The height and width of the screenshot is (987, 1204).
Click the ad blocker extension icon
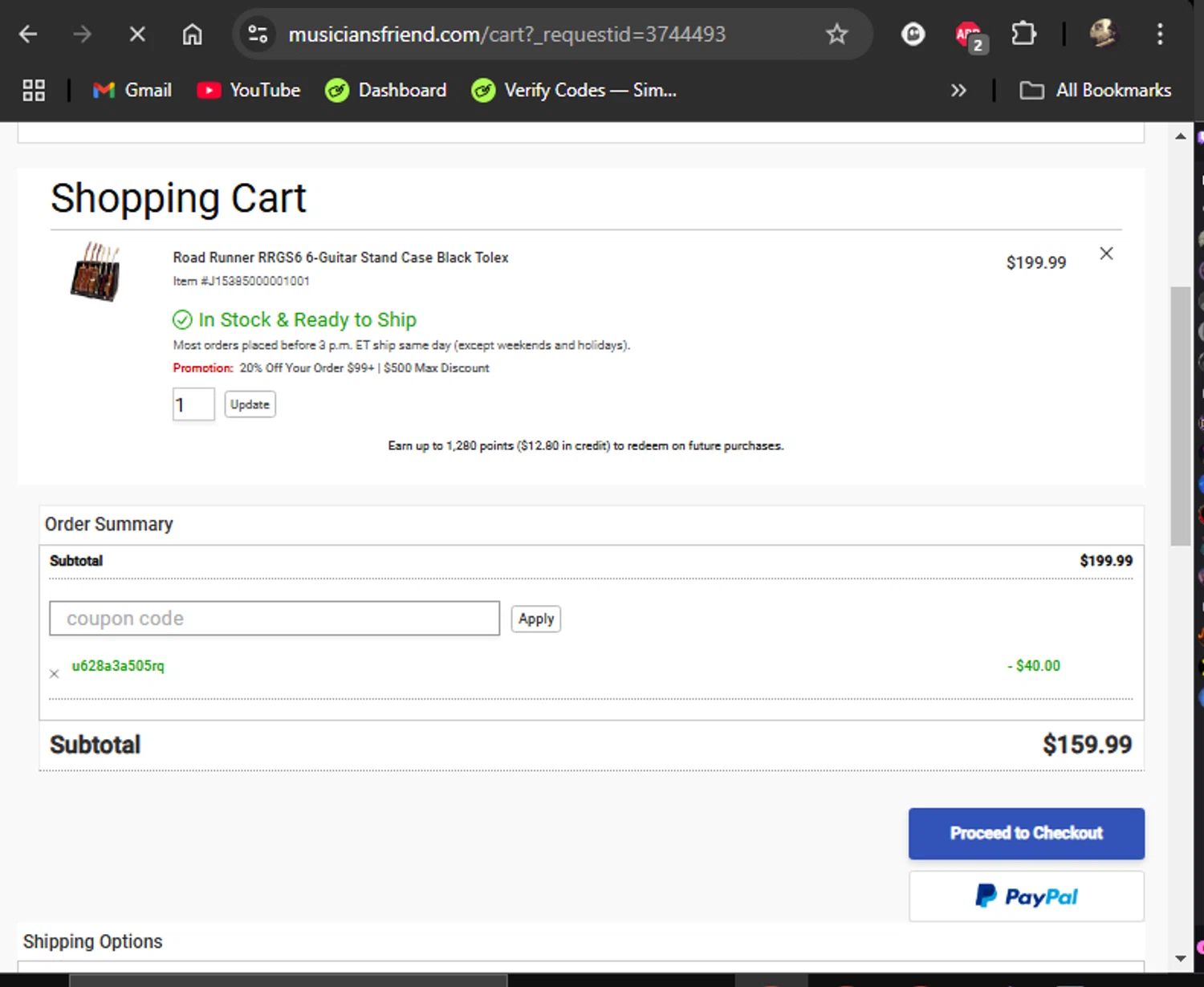968,35
